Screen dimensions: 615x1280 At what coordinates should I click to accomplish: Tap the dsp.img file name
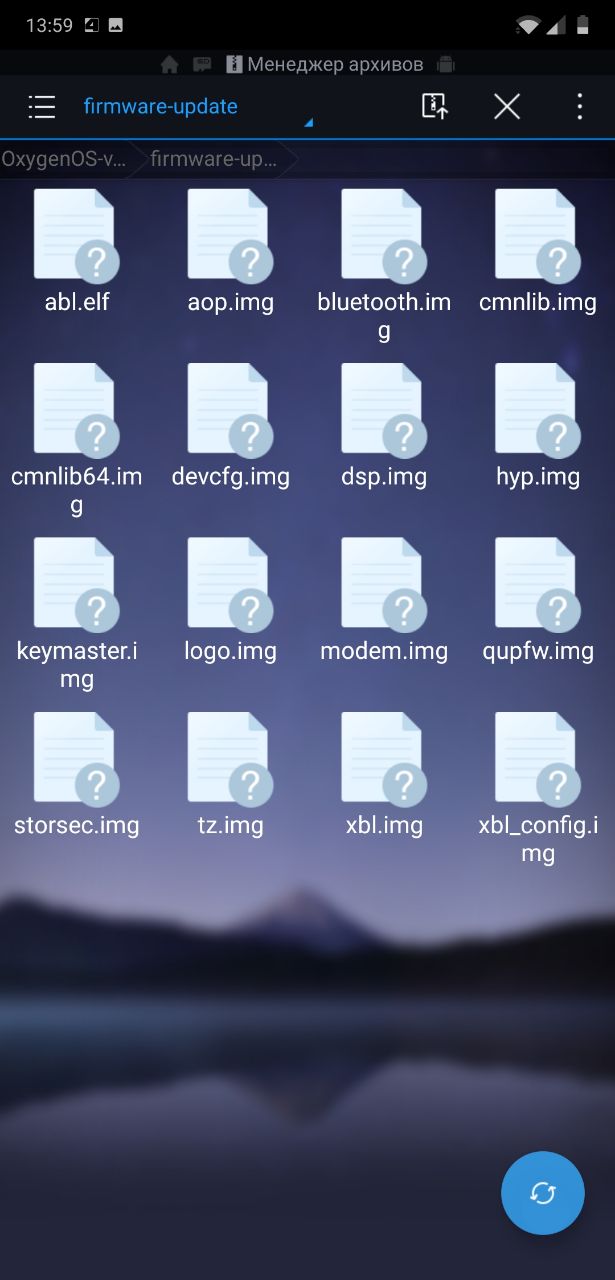tap(384, 477)
